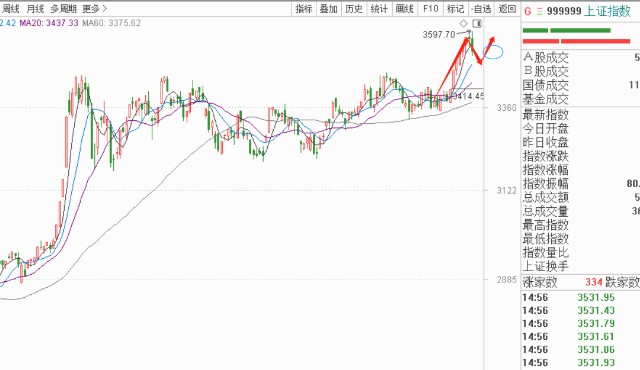
Task: Select the 国债成交 row
Action: [x=581, y=85]
